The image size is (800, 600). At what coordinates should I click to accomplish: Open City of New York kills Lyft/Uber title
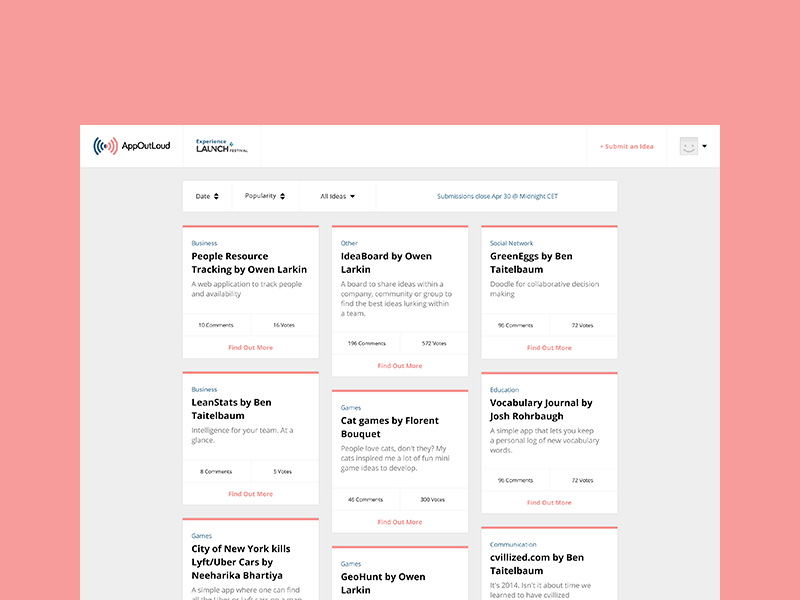(x=241, y=562)
